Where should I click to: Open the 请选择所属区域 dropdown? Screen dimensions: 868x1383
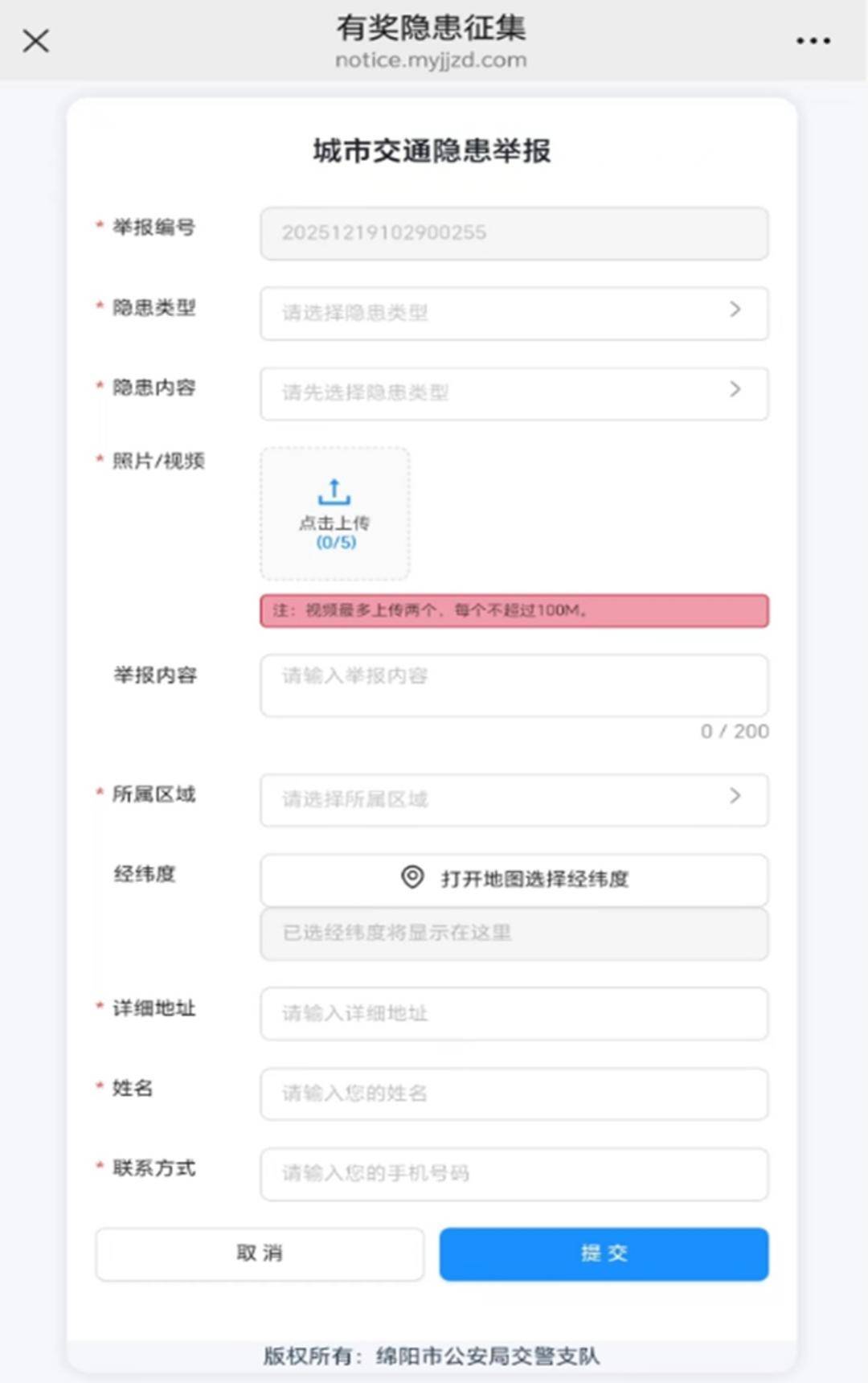coord(498,799)
